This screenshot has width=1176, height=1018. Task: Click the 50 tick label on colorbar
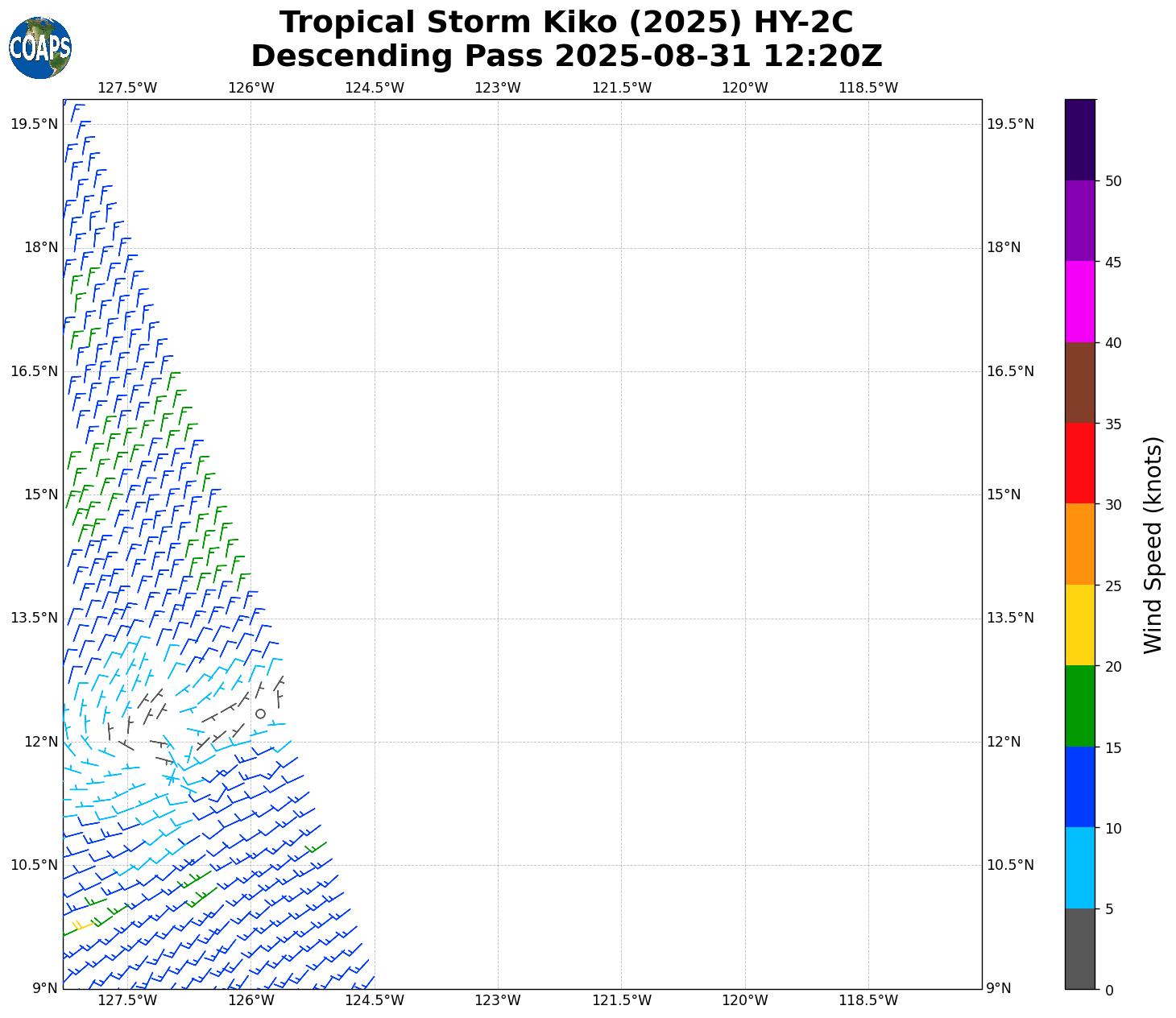coord(1113,181)
